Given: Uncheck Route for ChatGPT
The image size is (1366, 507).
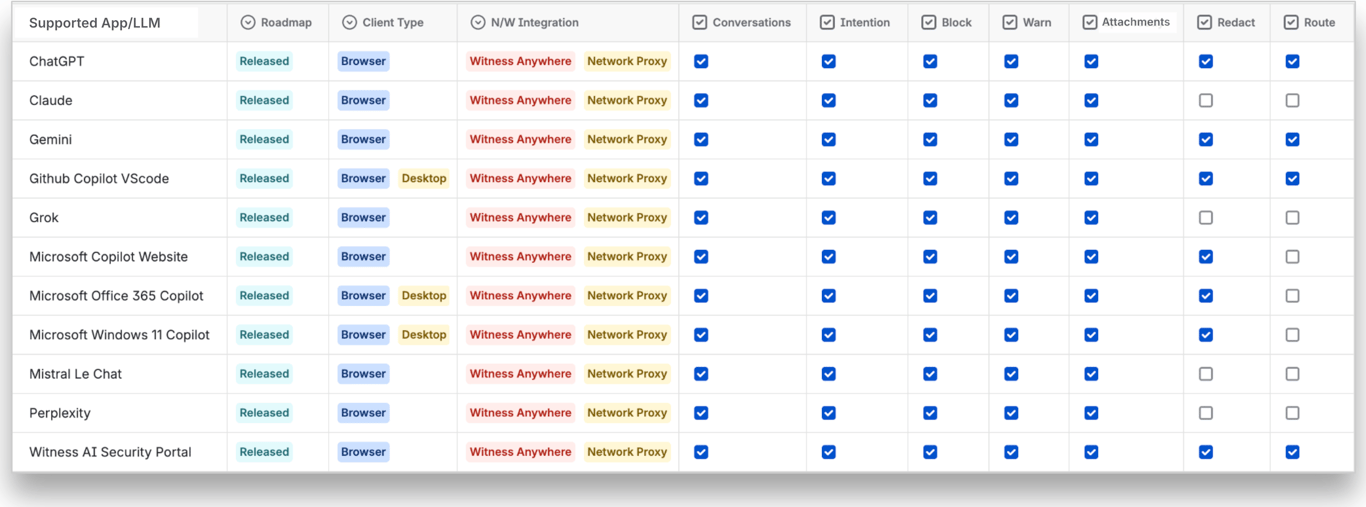Looking at the screenshot, I should click(x=1293, y=61).
